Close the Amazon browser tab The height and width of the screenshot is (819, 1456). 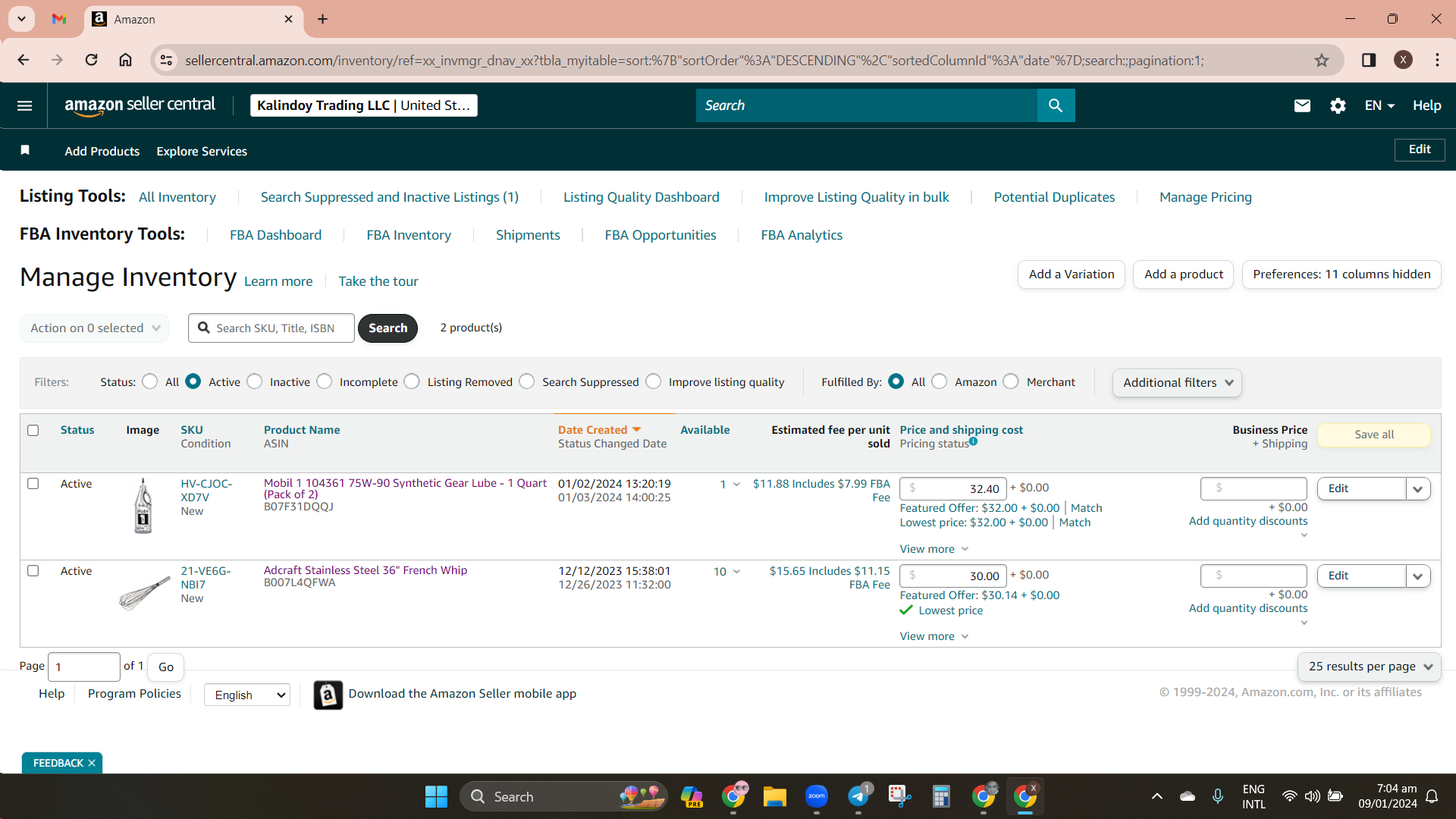pyautogui.click(x=288, y=19)
